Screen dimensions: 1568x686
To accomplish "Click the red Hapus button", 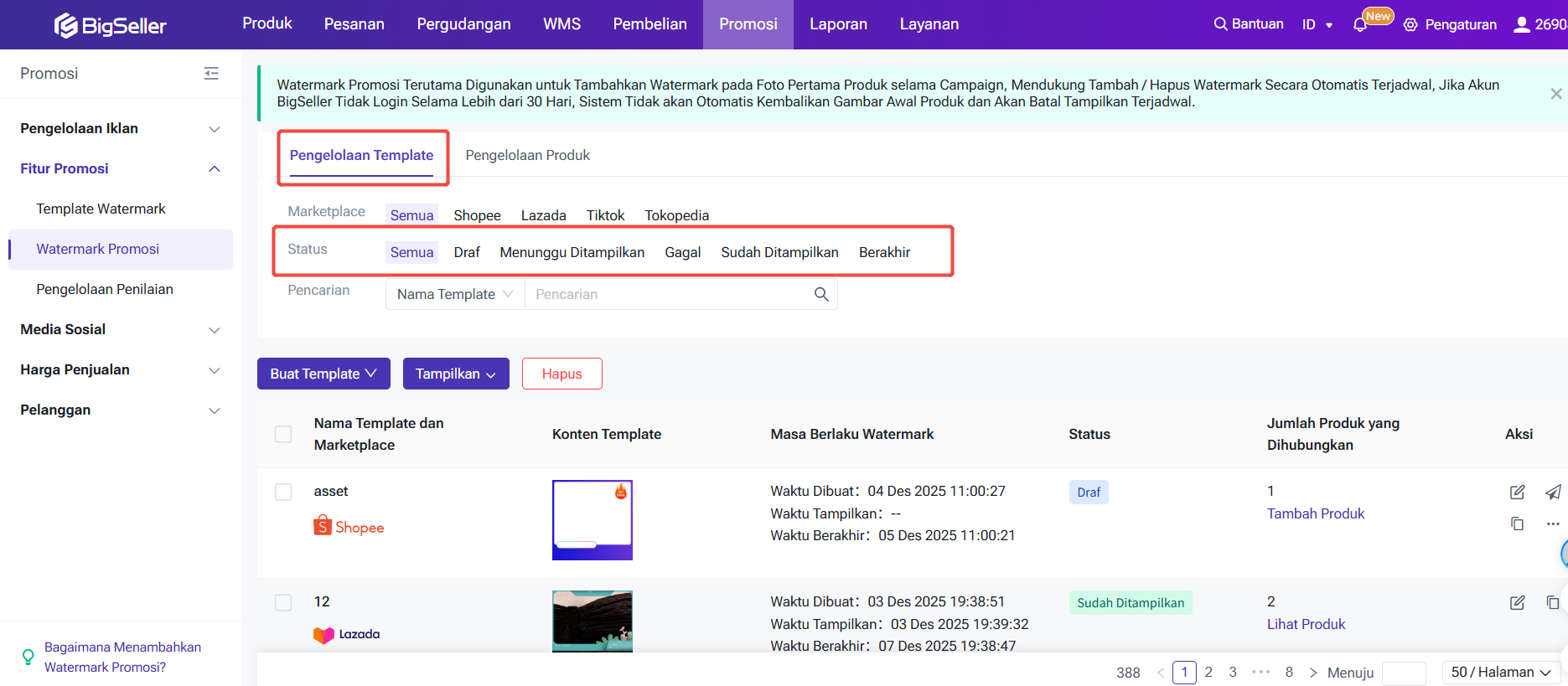I will coord(561,374).
